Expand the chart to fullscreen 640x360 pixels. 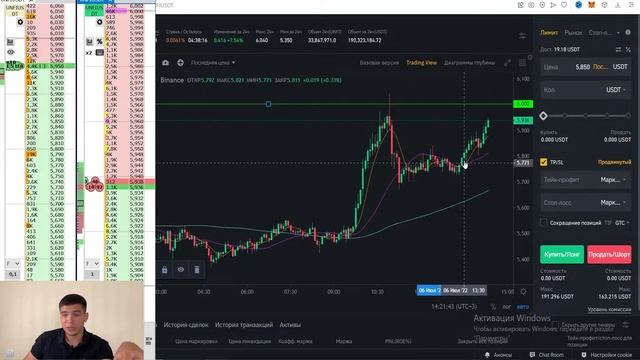coord(507,63)
